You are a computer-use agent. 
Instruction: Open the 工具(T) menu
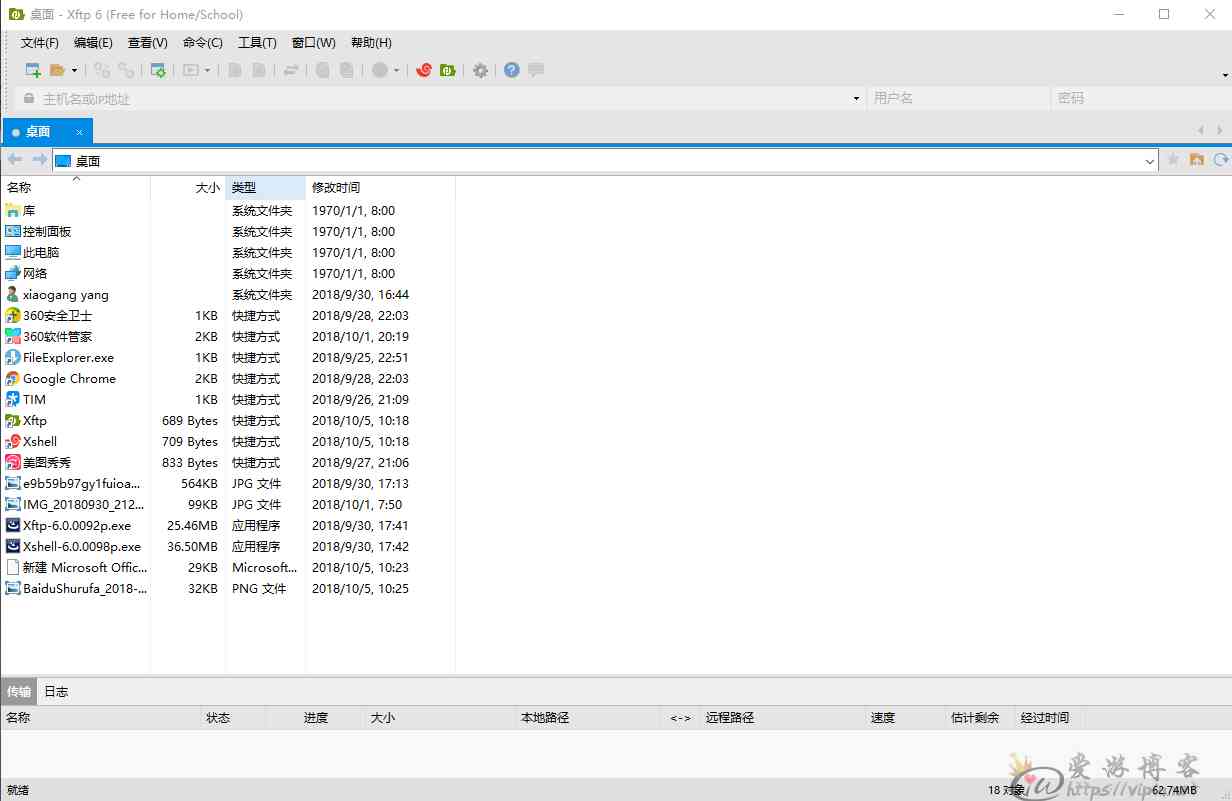coord(257,43)
